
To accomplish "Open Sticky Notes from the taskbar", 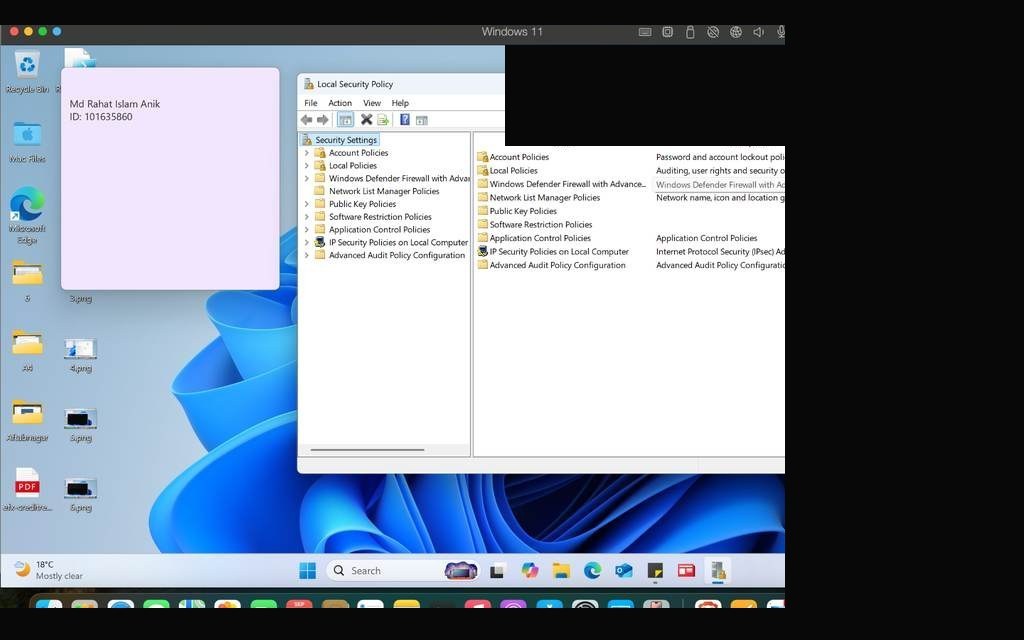I will click(655, 571).
